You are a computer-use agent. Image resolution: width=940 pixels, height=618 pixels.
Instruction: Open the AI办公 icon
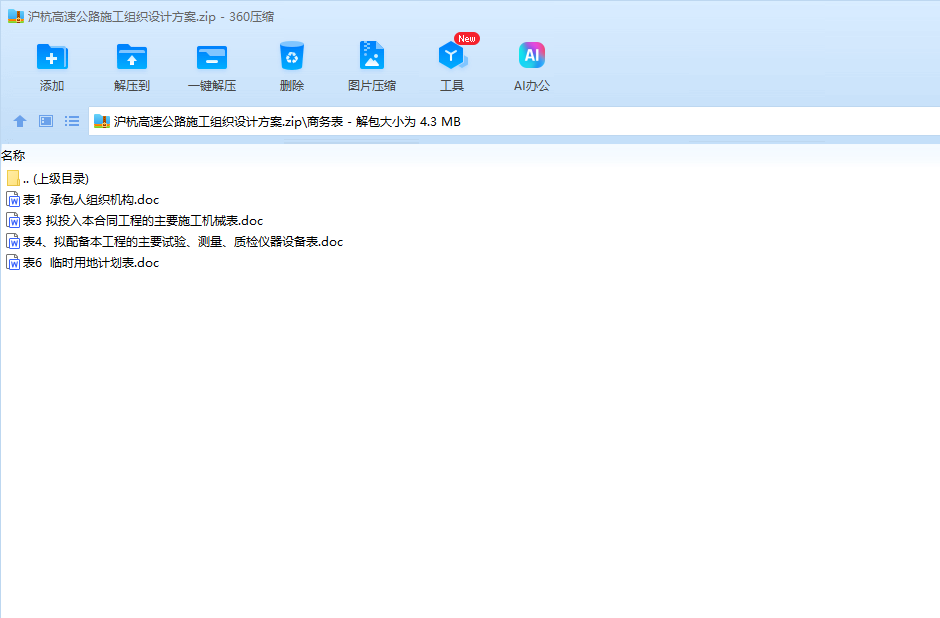click(532, 55)
